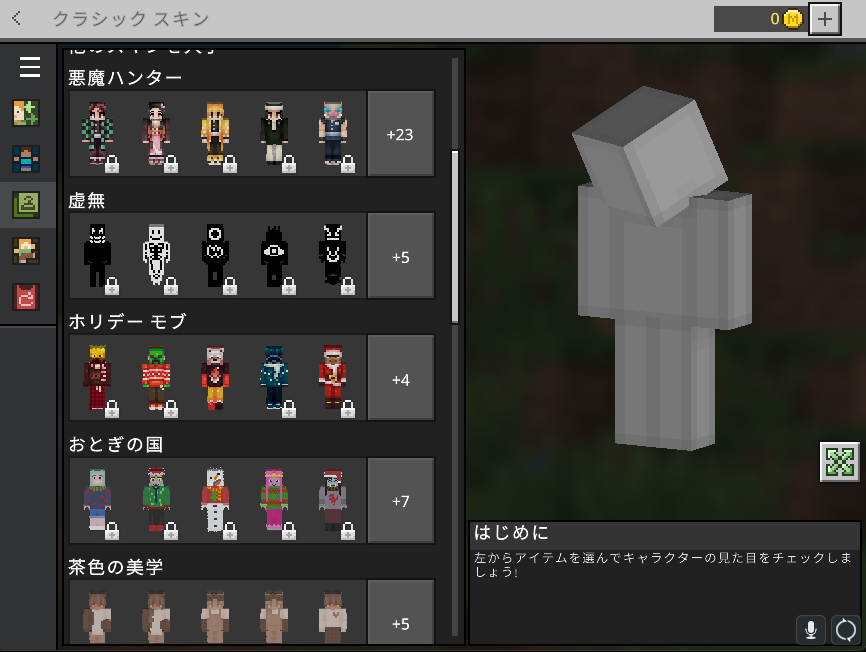This screenshot has height=652, width=866.
Task: Select the running Alex emote icon
Action: (26, 251)
